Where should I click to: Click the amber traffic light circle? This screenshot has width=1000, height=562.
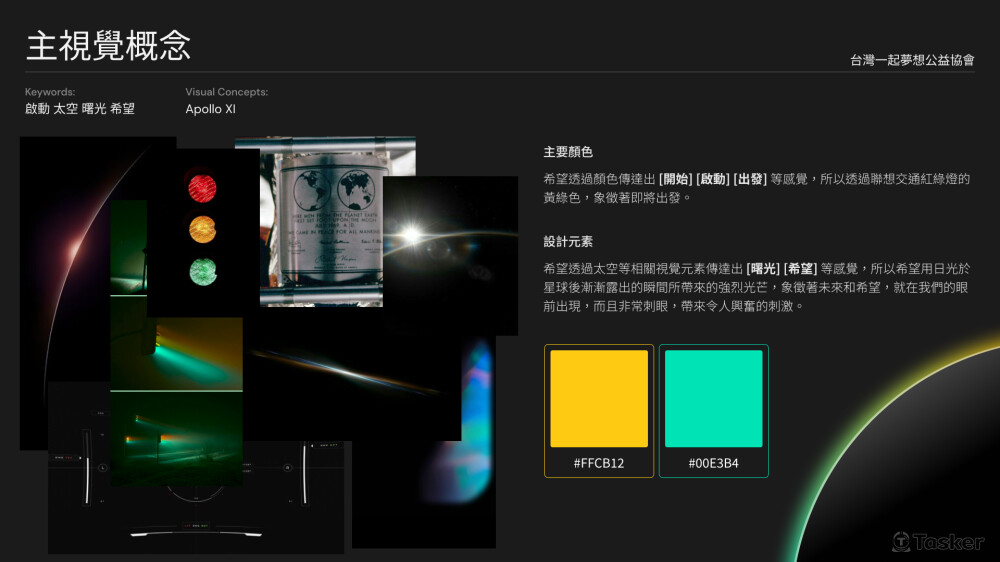coord(202,229)
